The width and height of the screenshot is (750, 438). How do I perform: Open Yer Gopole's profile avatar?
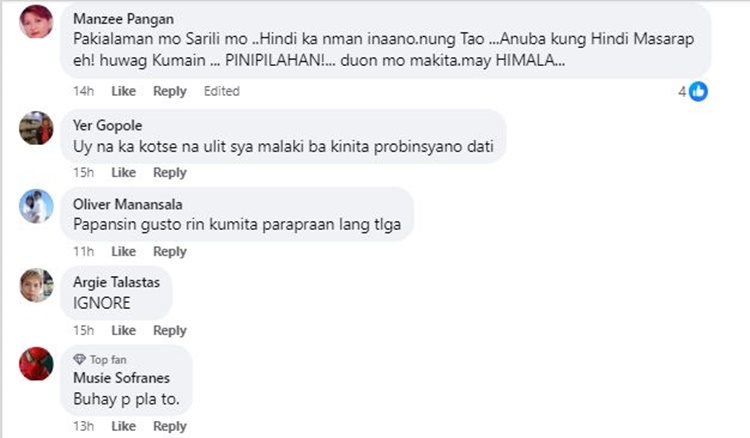(36, 128)
